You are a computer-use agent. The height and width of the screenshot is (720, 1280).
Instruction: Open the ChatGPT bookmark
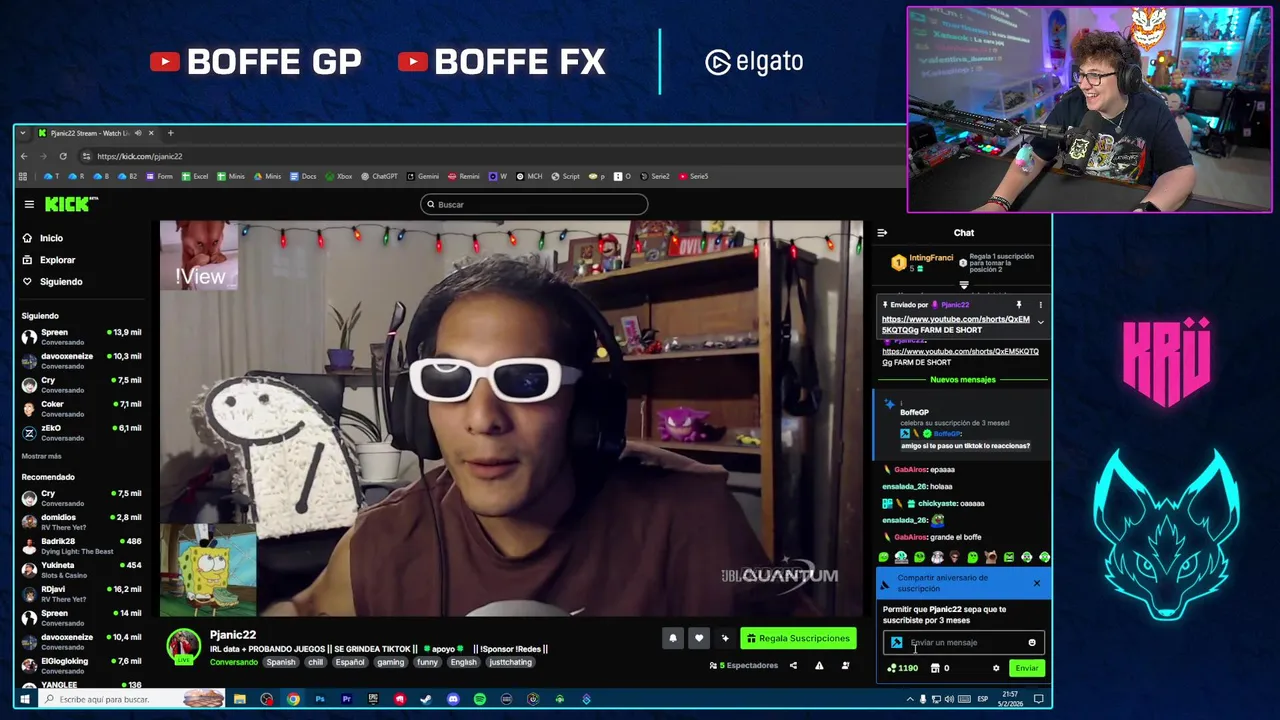tap(379, 176)
